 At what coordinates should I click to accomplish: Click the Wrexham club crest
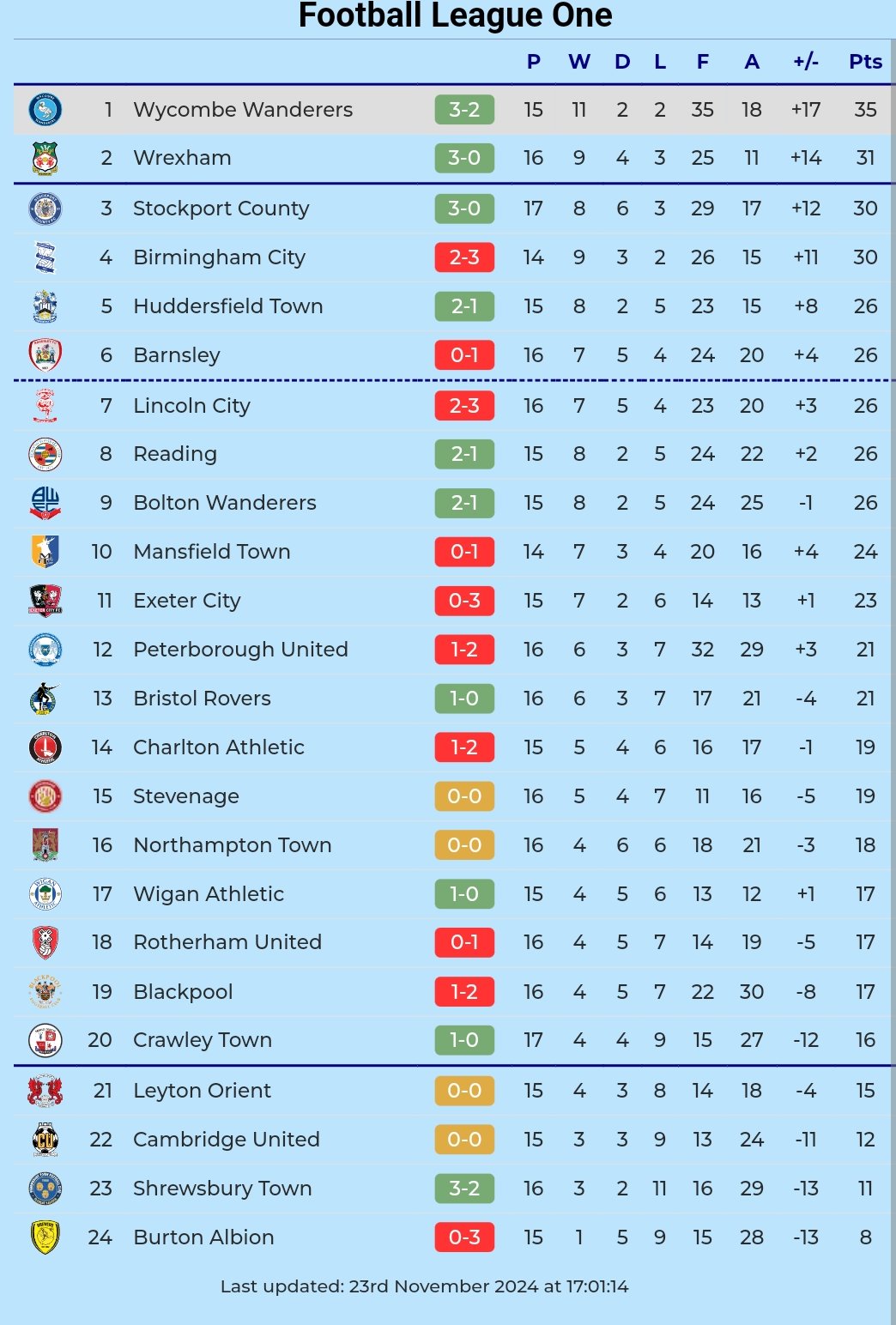45,158
